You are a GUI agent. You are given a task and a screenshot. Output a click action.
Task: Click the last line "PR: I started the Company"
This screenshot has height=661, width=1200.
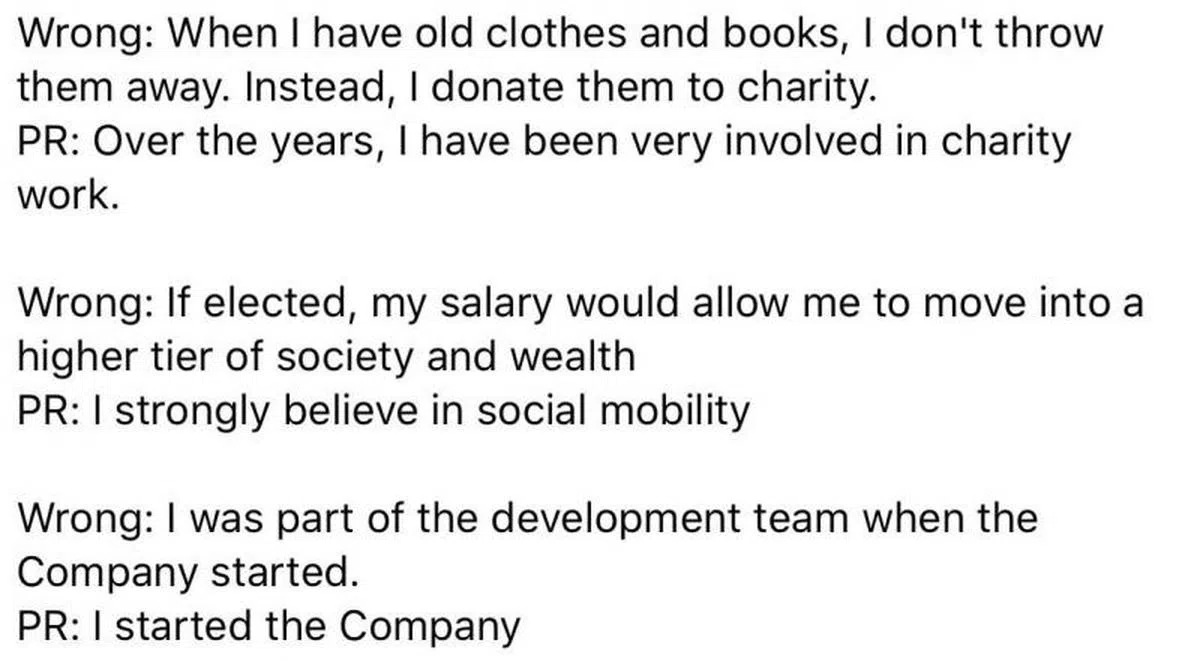coord(269,627)
